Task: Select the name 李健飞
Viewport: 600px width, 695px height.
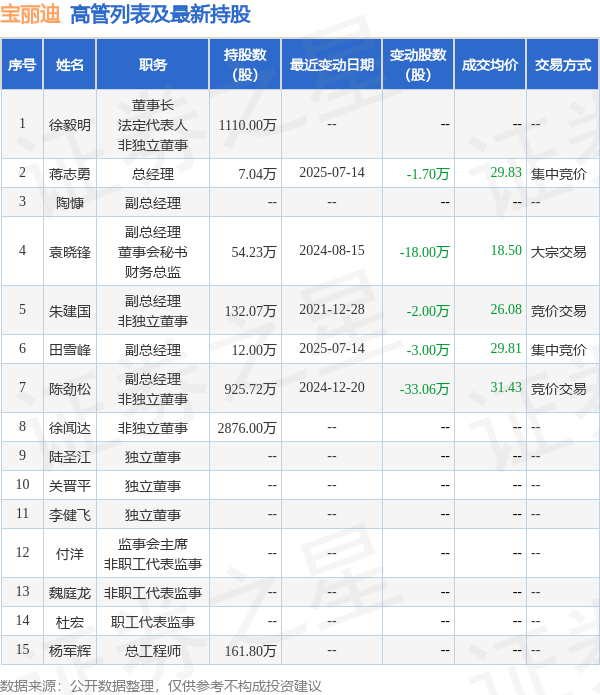Action: click(x=70, y=515)
